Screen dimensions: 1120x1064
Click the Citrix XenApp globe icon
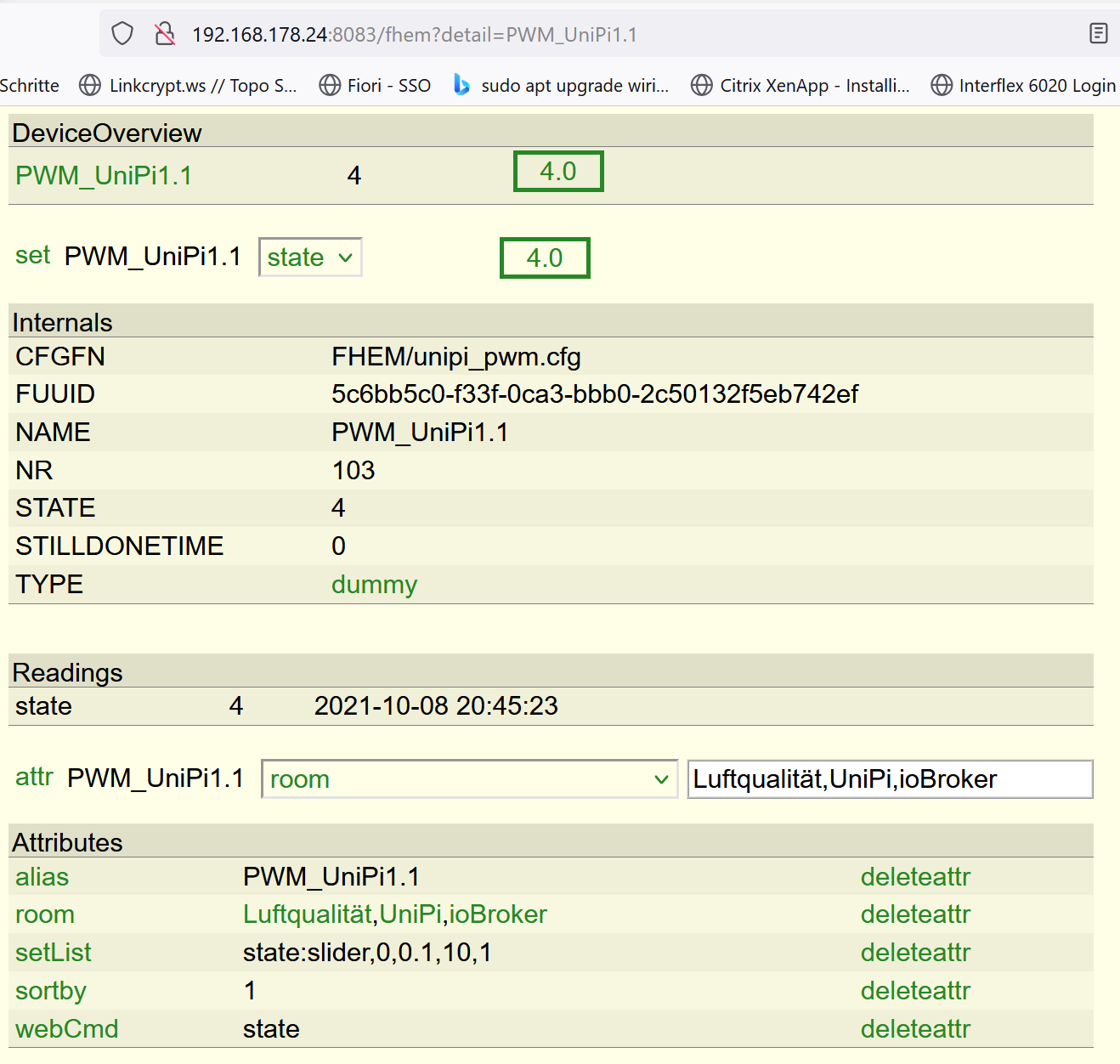[702, 85]
